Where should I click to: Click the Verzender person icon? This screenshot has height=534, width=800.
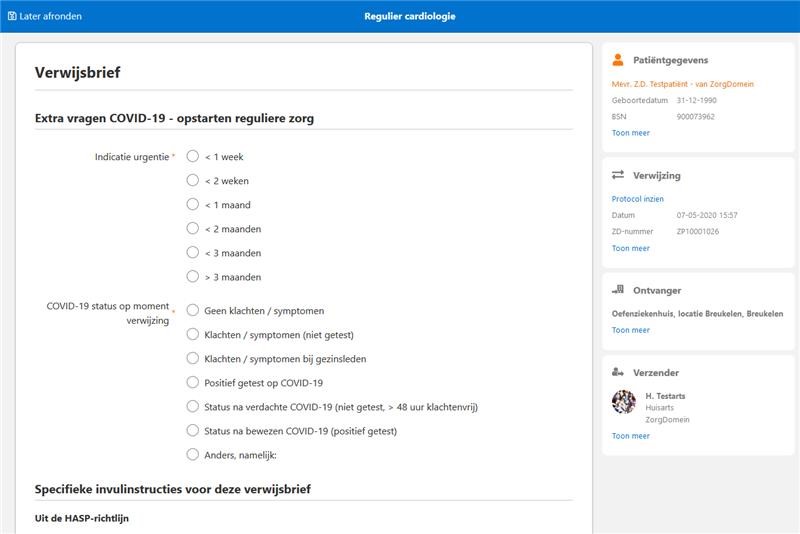(x=618, y=372)
